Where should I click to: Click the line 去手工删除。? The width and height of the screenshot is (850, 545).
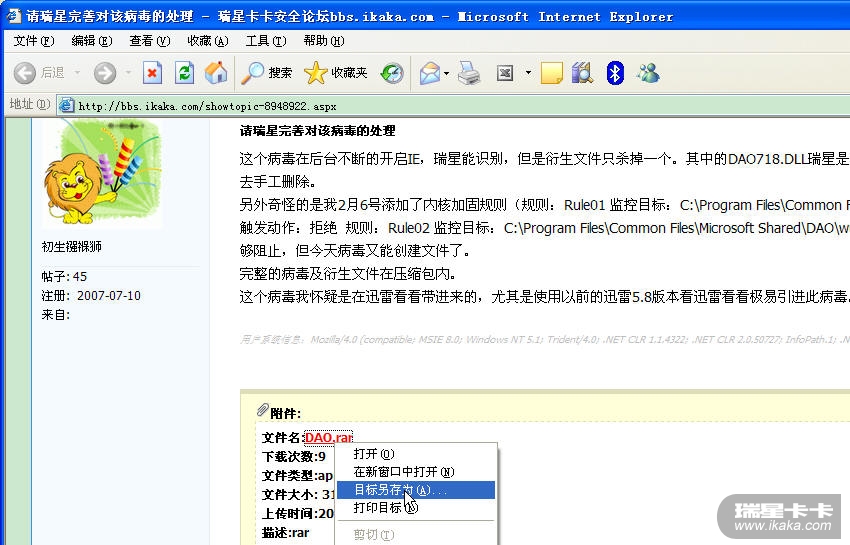click(278, 181)
